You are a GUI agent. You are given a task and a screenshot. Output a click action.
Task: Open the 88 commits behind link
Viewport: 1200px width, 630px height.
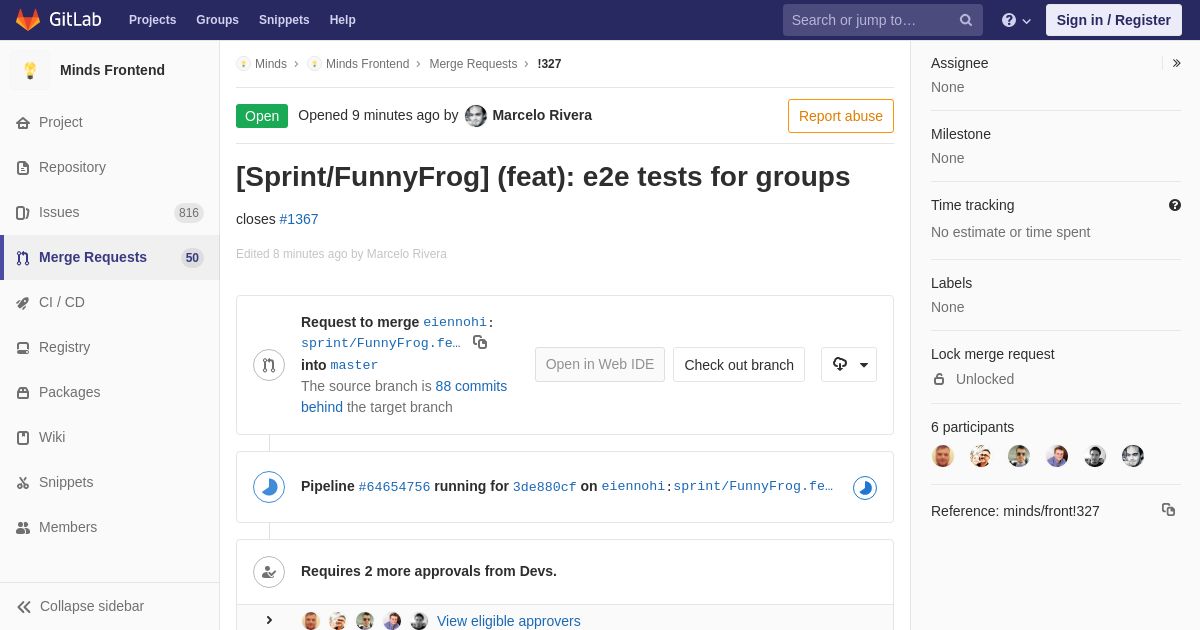470,386
